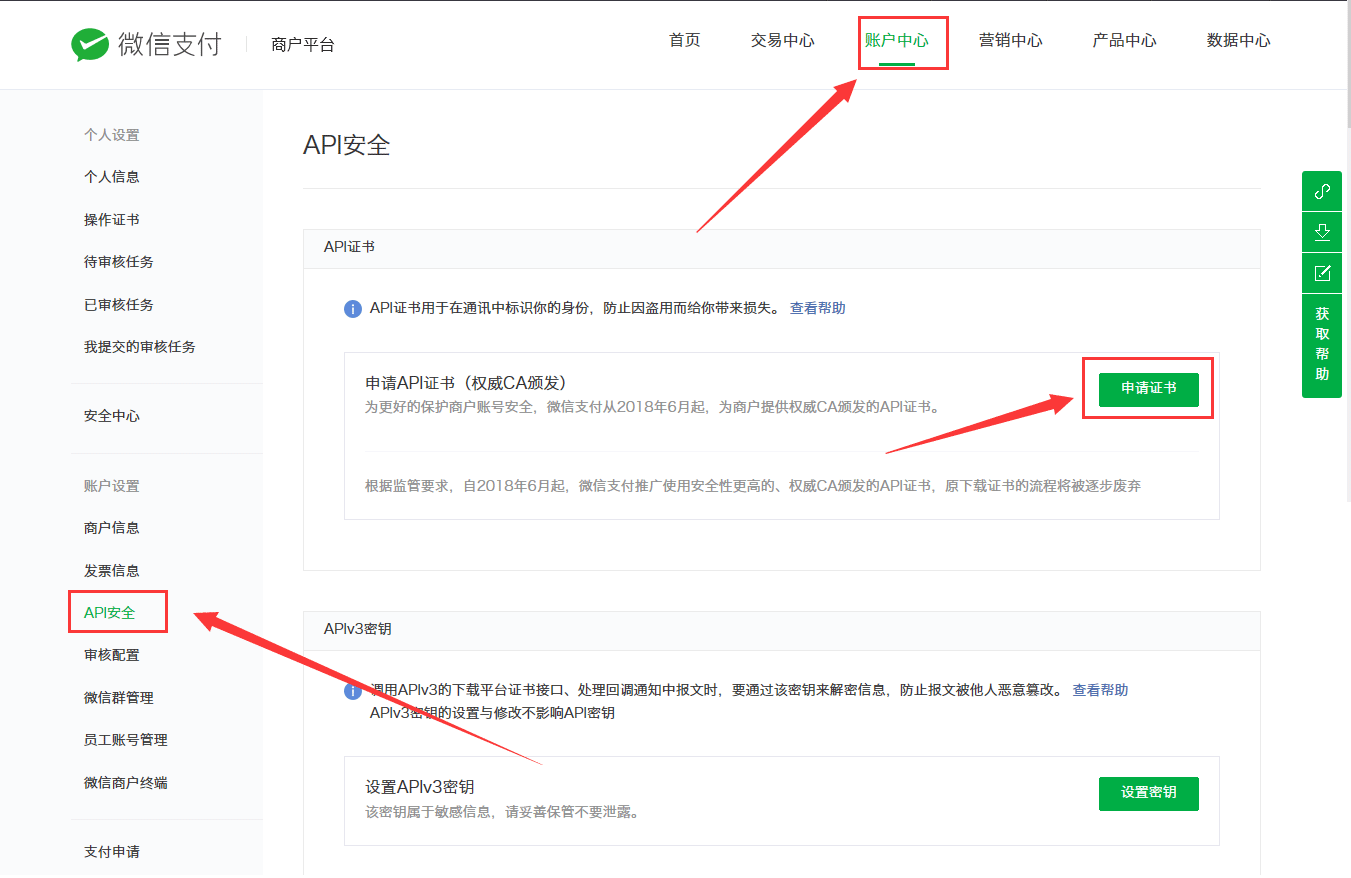Select 微信商户终端 in the sidebar
The height and width of the screenshot is (878, 1351).
126,783
